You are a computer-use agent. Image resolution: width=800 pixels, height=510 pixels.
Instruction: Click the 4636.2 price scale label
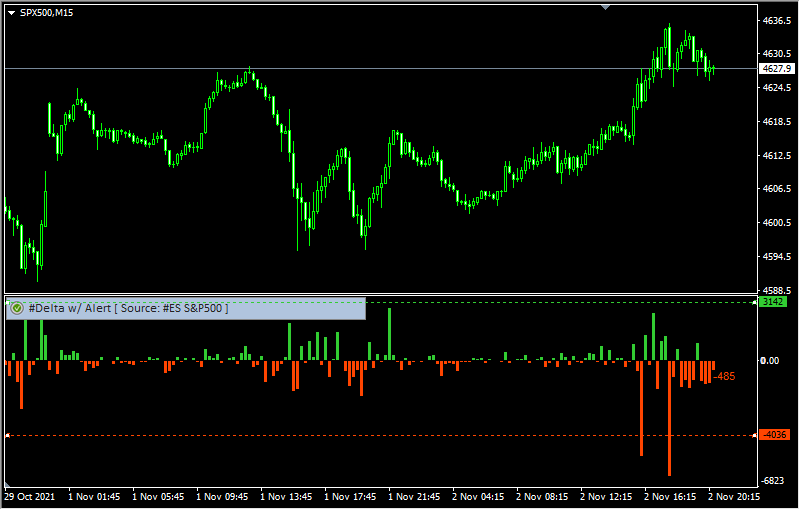pyautogui.click(x=777, y=20)
